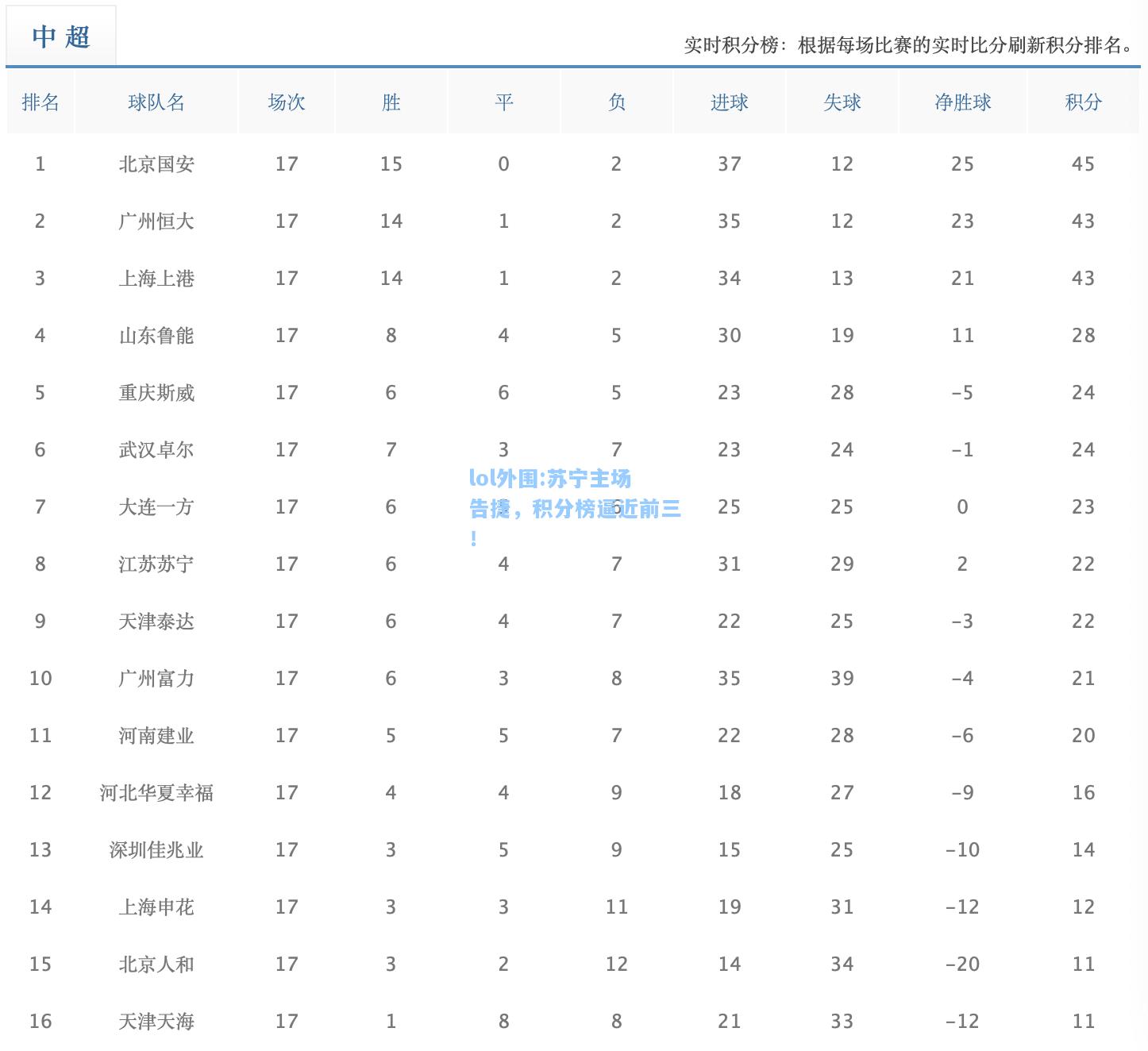Click 江苏苏宁 goals scored 31
Viewport: 1148px width, 1051px height.
pos(730,564)
